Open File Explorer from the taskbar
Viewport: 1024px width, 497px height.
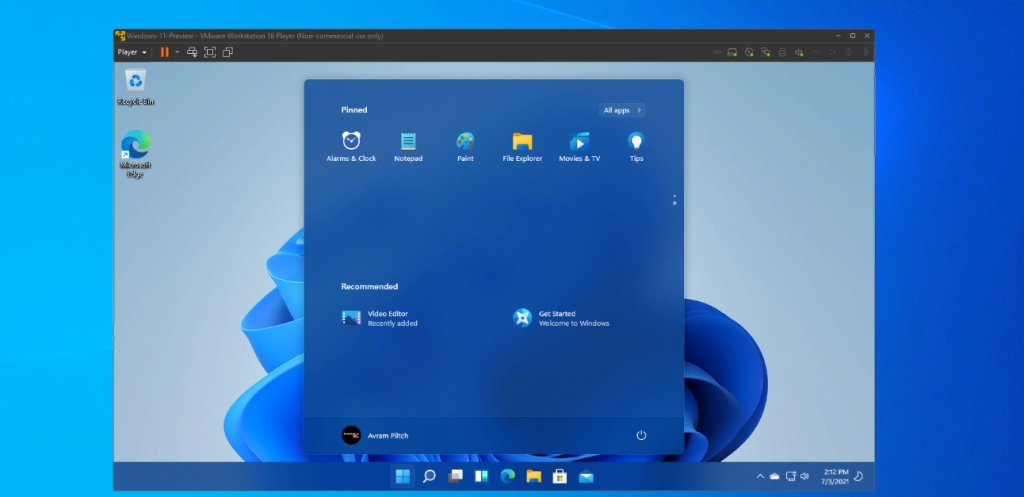pos(534,476)
